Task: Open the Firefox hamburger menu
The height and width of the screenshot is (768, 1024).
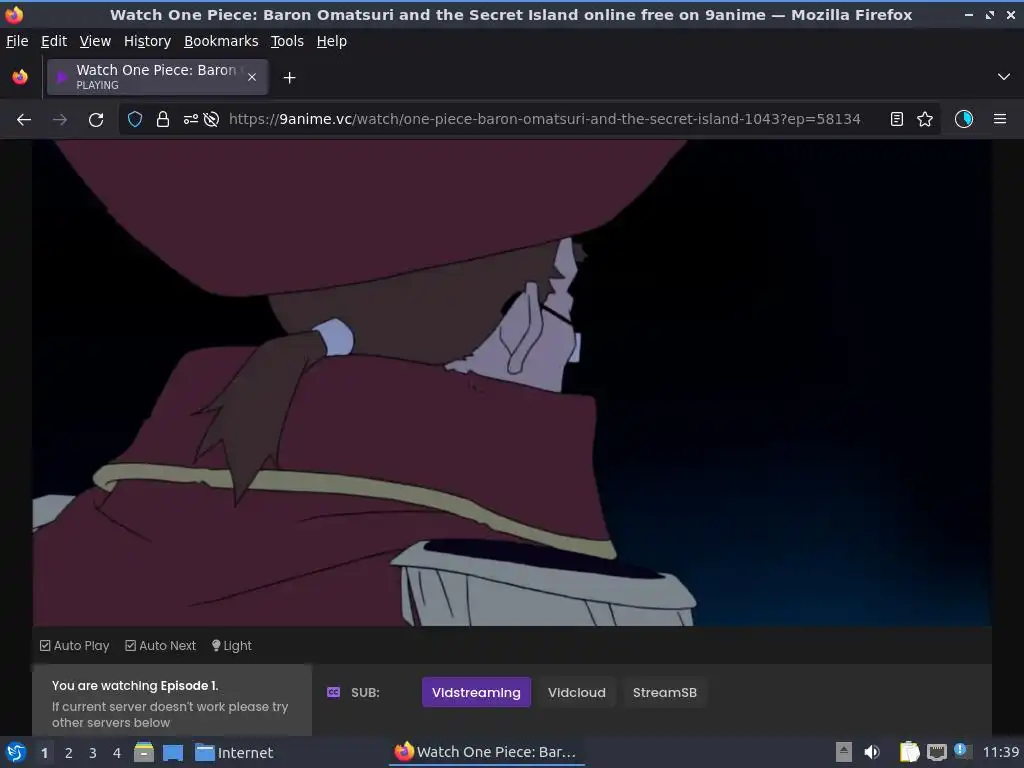Action: click(x=1000, y=119)
